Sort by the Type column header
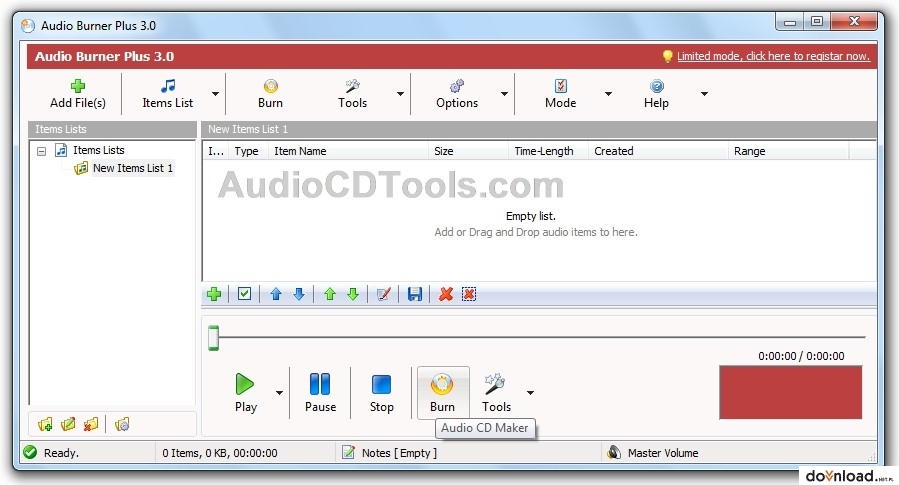 point(247,151)
